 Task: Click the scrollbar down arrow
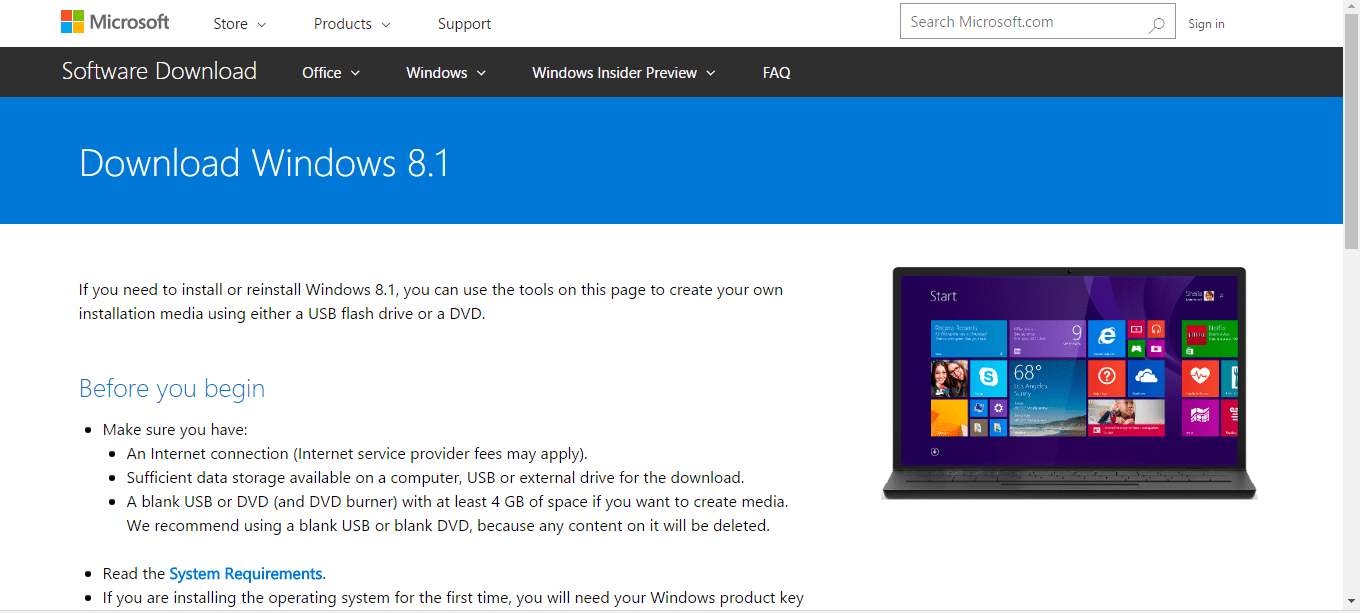(x=1351, y=604)
